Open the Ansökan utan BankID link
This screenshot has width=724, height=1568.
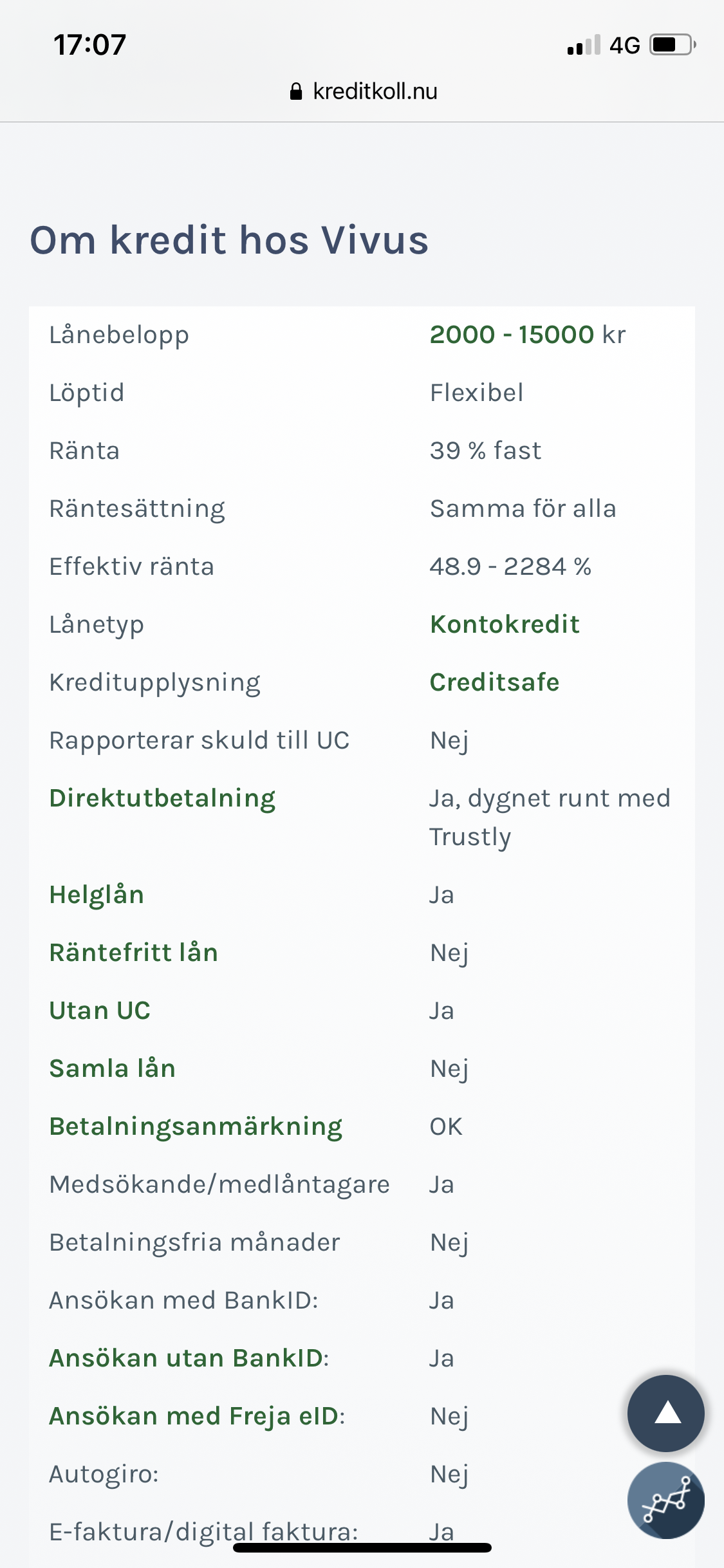point(187,1358)
